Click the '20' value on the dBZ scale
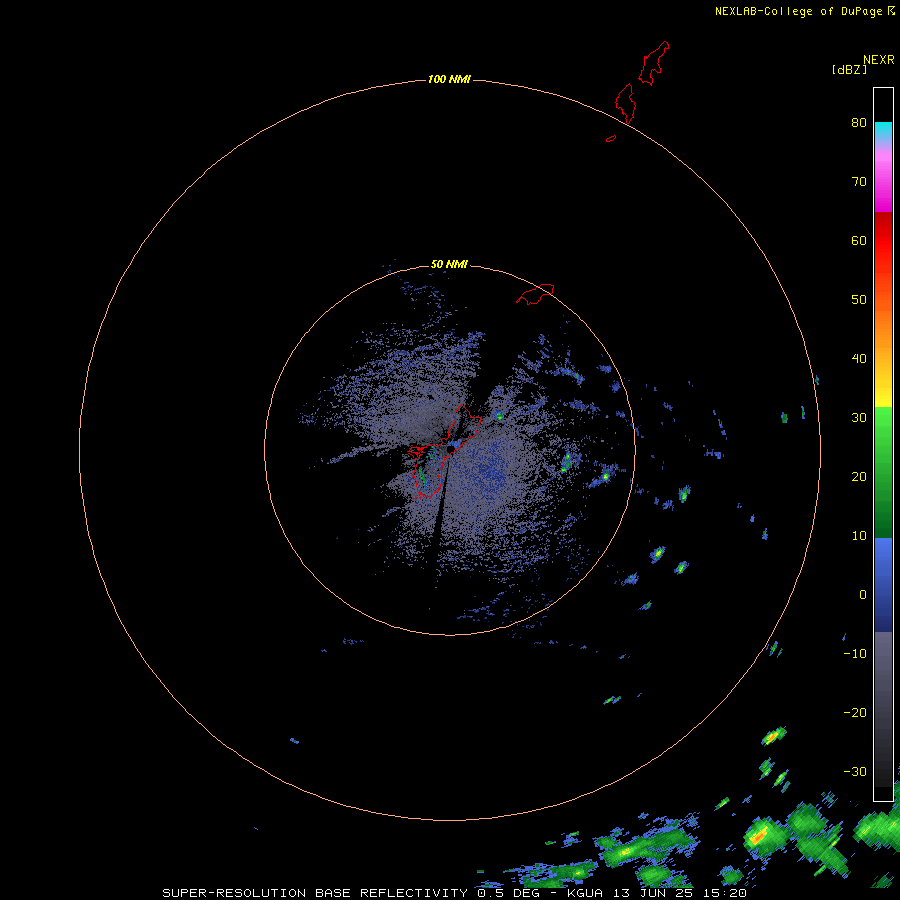The image size is (900, 900). (x=859, y=476)
